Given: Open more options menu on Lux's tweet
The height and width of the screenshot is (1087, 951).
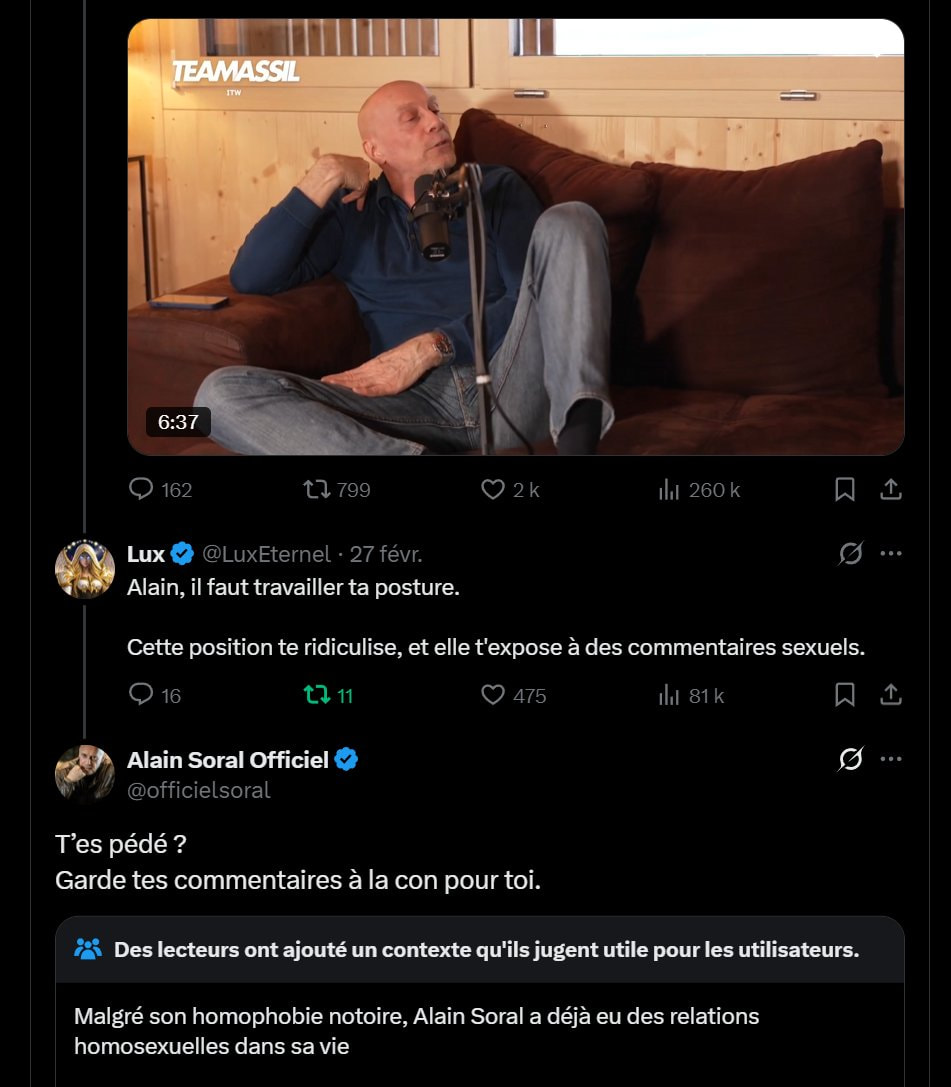Looking at the screenshot, I should tap(891, 553).
